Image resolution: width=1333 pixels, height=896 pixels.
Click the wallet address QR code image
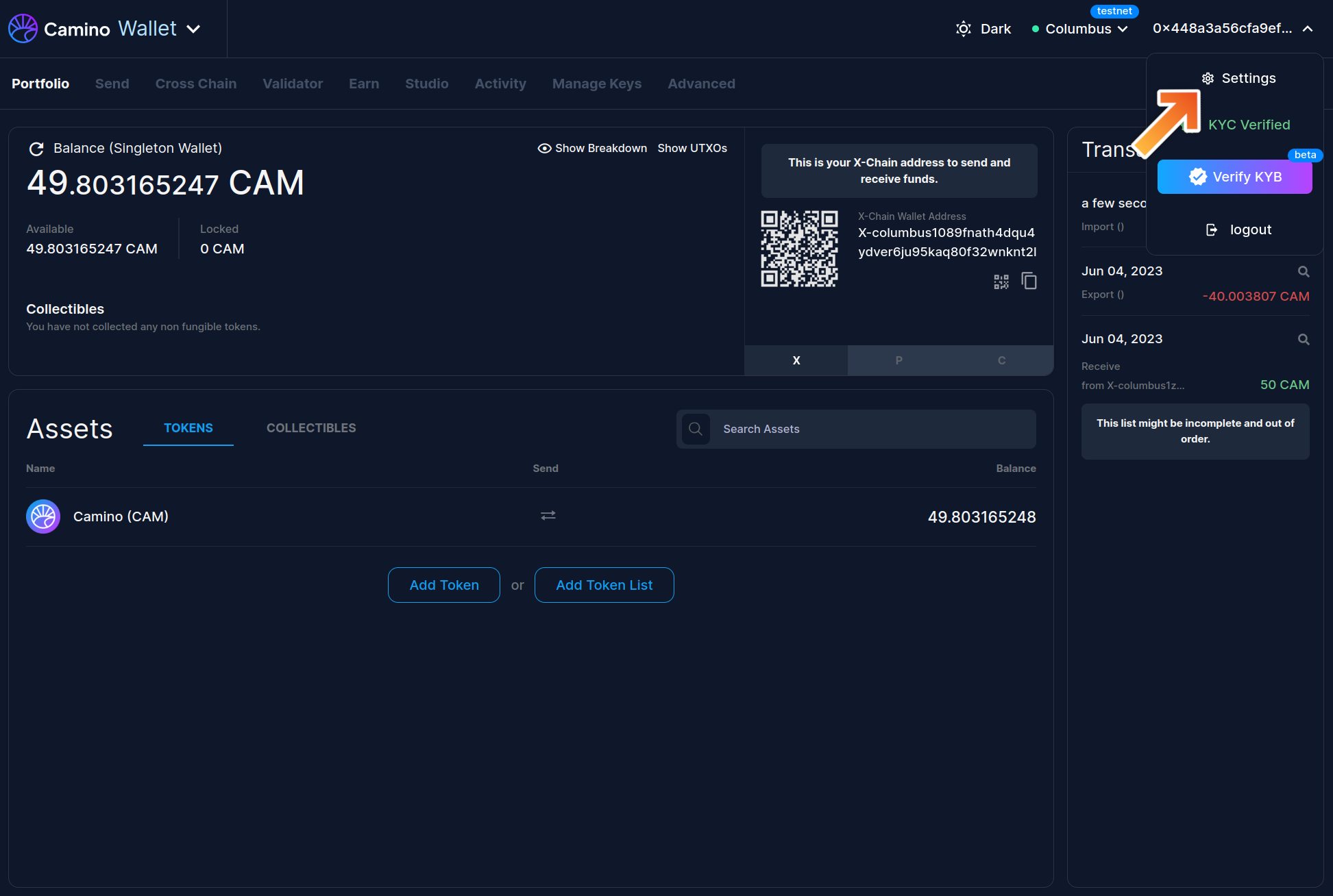[799, 249]
